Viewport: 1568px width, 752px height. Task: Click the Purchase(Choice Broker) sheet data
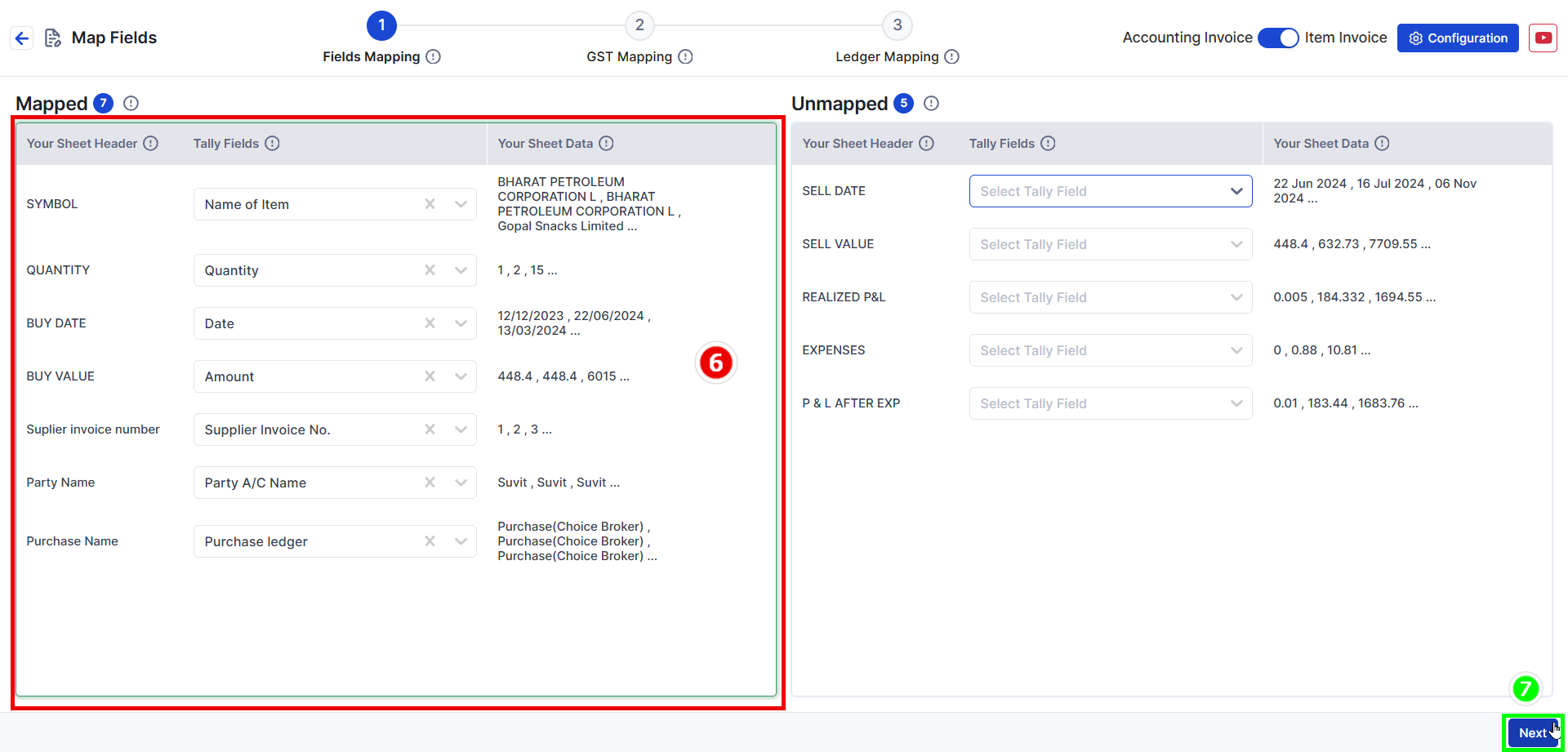click(x=577, y=541)
